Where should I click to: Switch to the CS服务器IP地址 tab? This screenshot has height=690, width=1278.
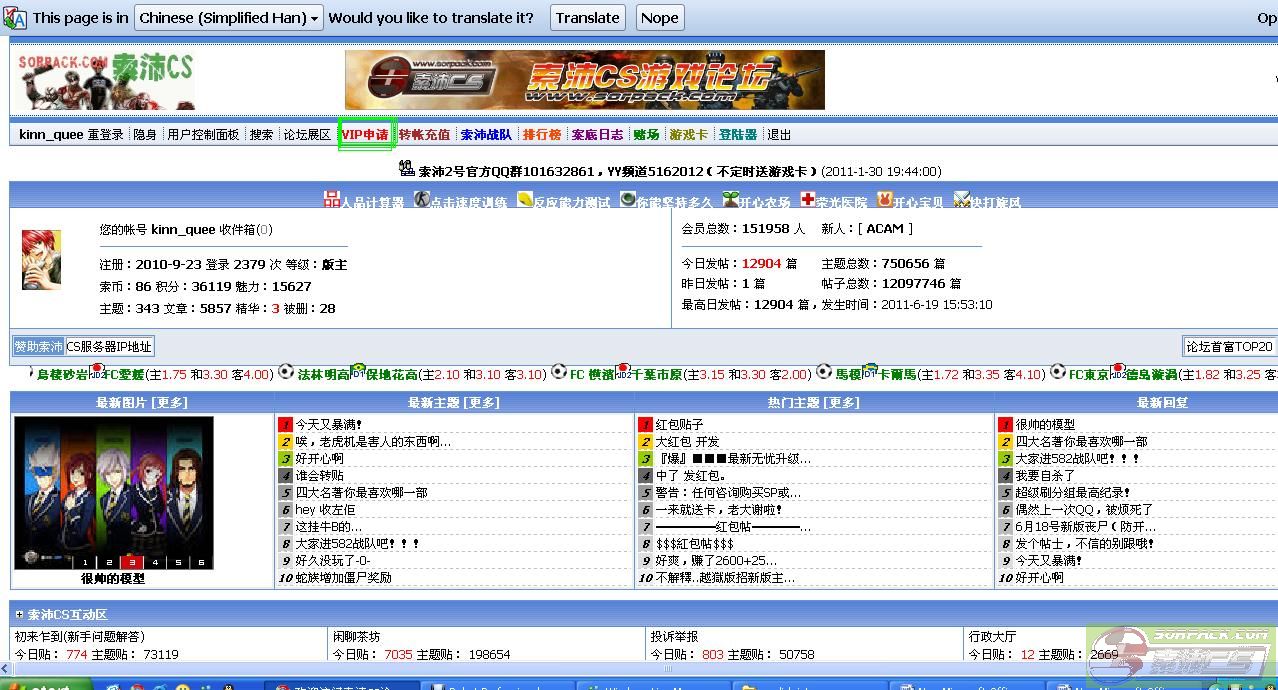pos(109,347)
